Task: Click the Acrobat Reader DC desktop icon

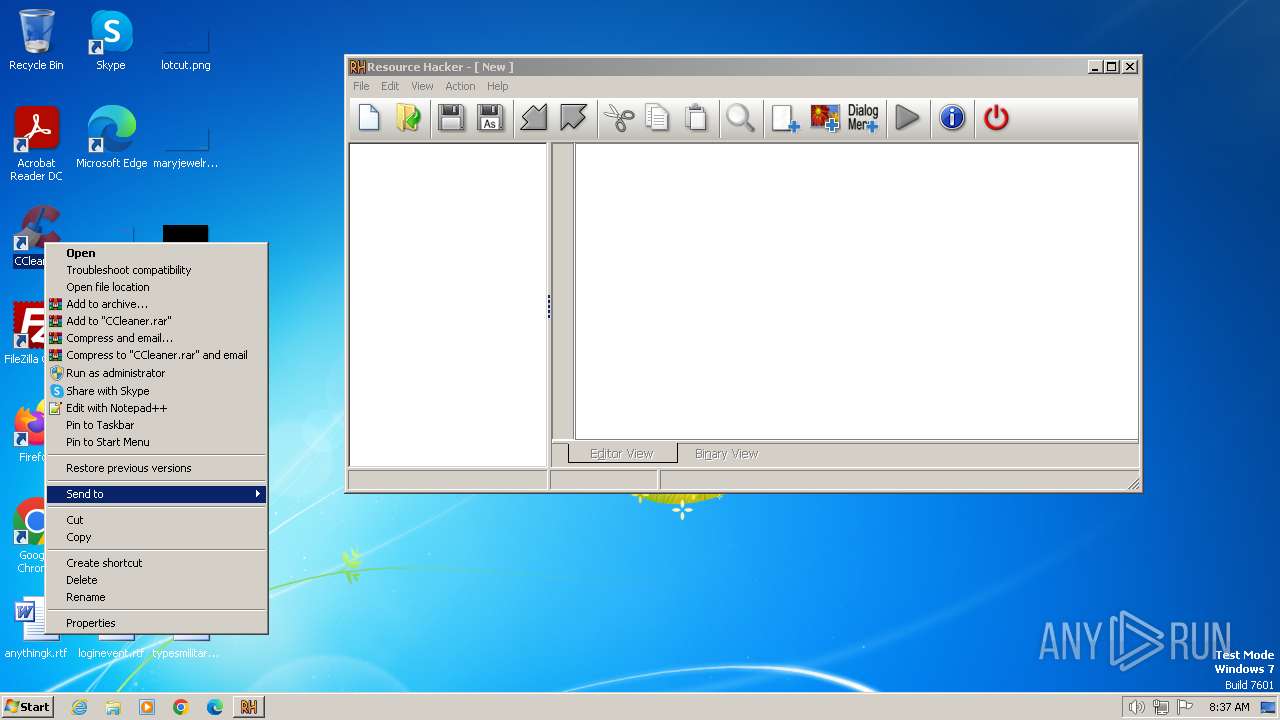Action: (36, 144)
